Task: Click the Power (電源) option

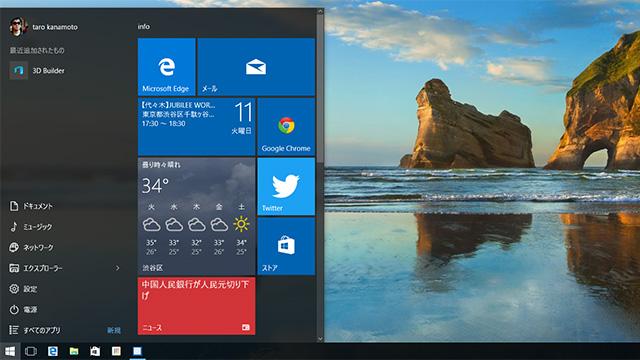Action: point(23,310)
